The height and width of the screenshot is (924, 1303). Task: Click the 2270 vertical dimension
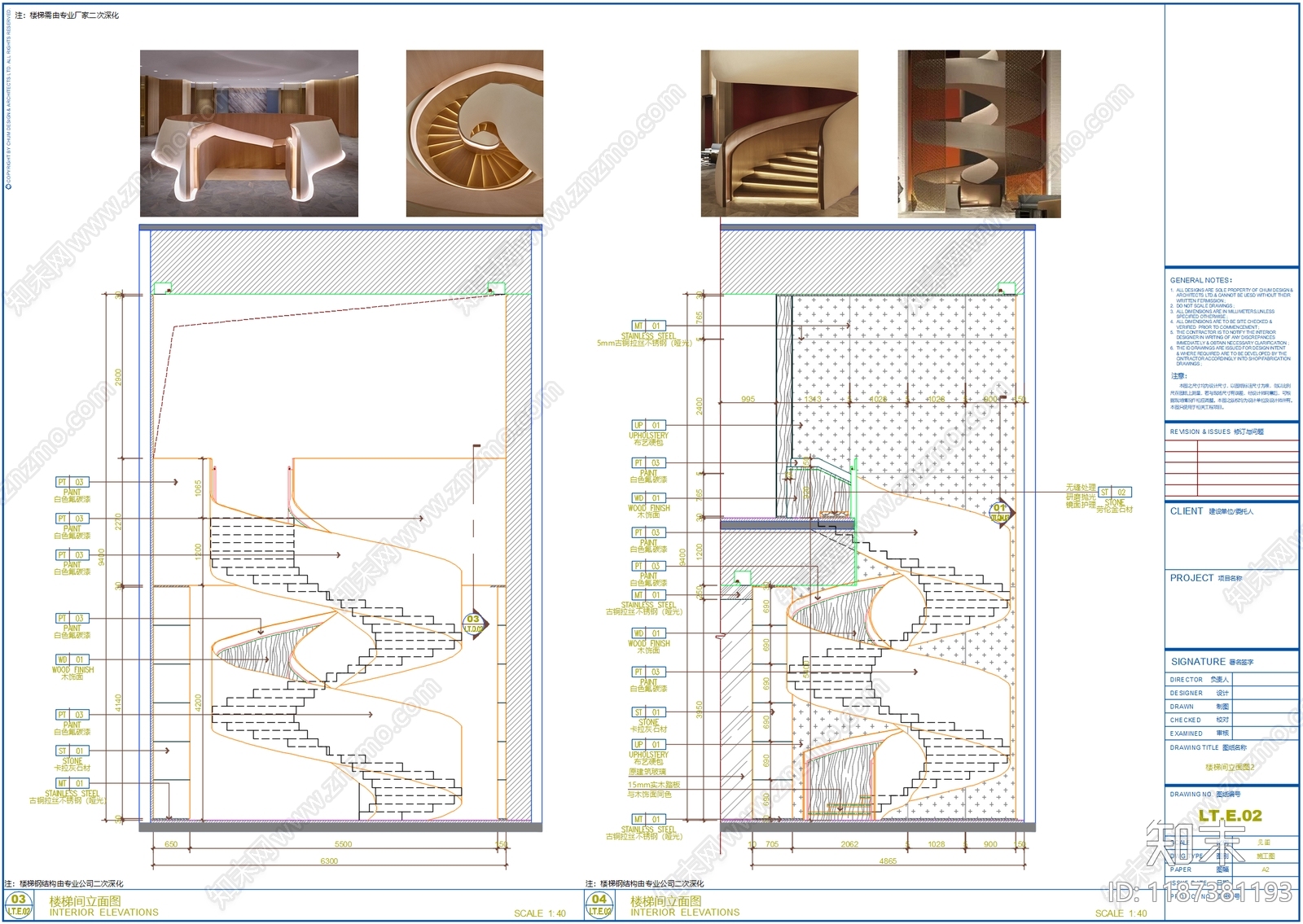[118, 522]
